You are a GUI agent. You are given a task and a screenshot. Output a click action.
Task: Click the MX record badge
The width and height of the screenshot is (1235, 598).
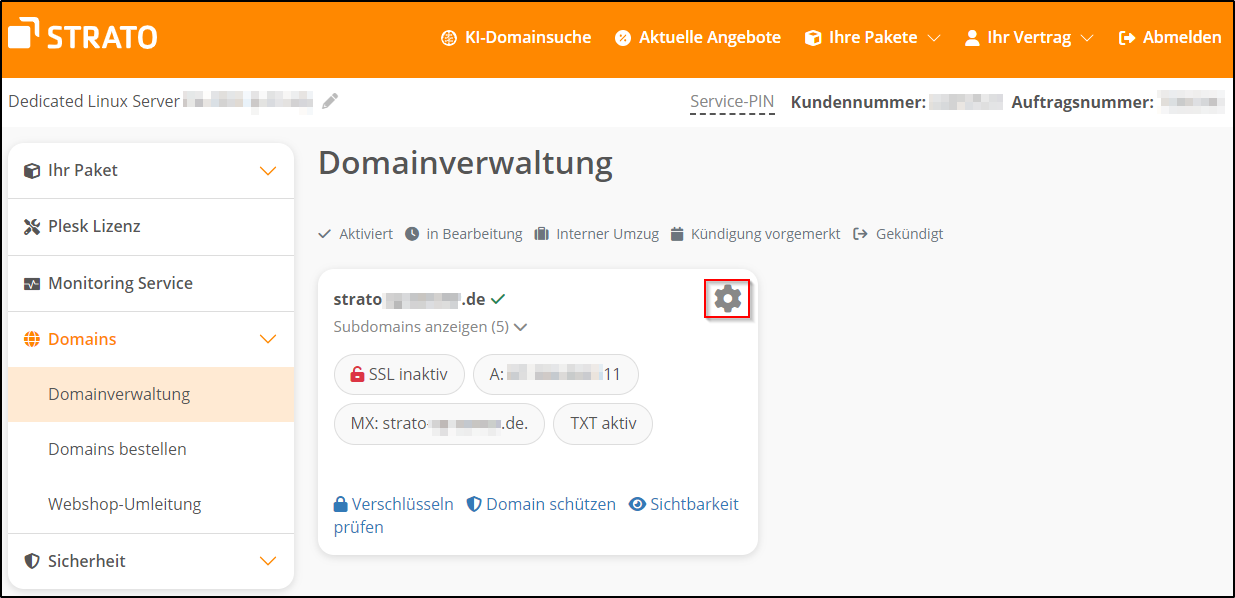pyautogui.click(x=439, y=423)
